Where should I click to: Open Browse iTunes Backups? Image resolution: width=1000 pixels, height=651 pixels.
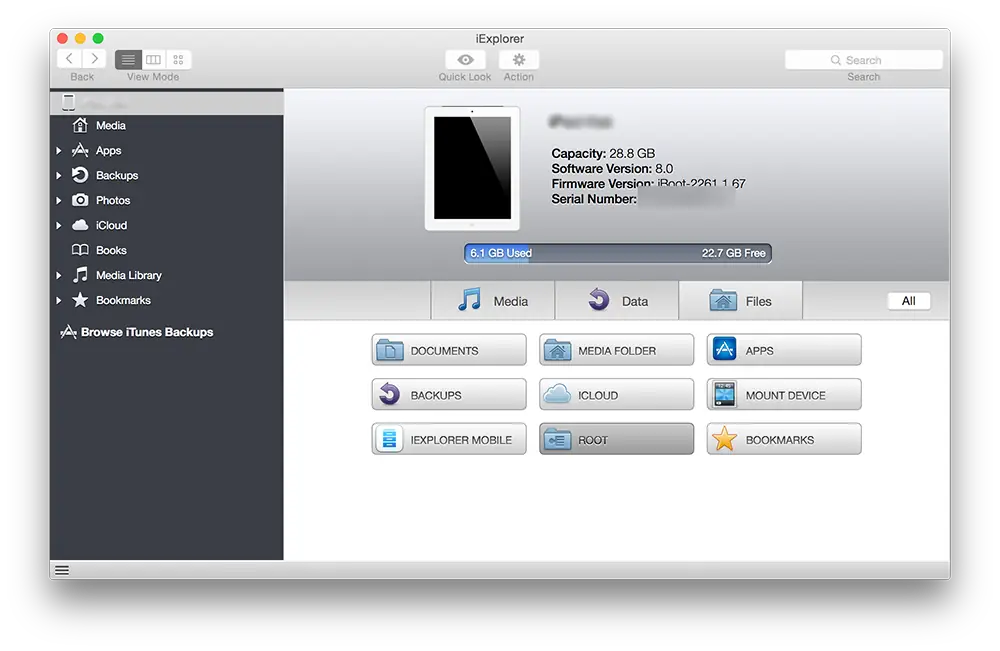[x=136, y=332]
